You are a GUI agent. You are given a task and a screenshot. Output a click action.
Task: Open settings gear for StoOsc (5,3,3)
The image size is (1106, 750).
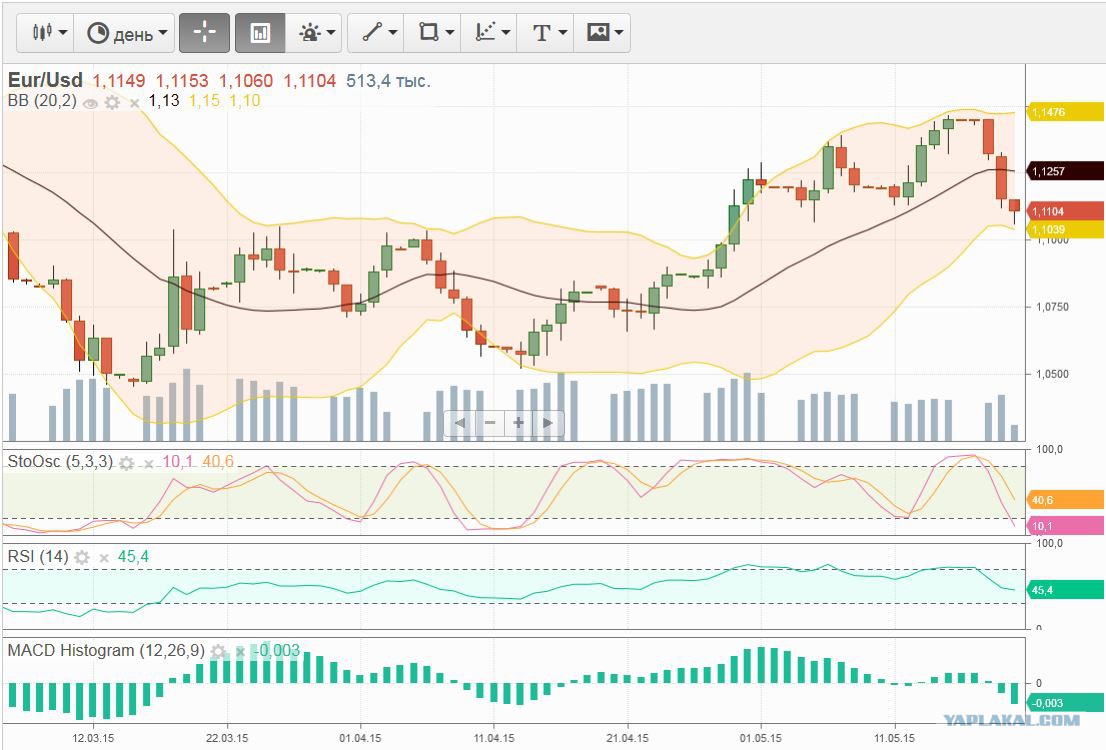pyautogui.click(x=126, y=463)
